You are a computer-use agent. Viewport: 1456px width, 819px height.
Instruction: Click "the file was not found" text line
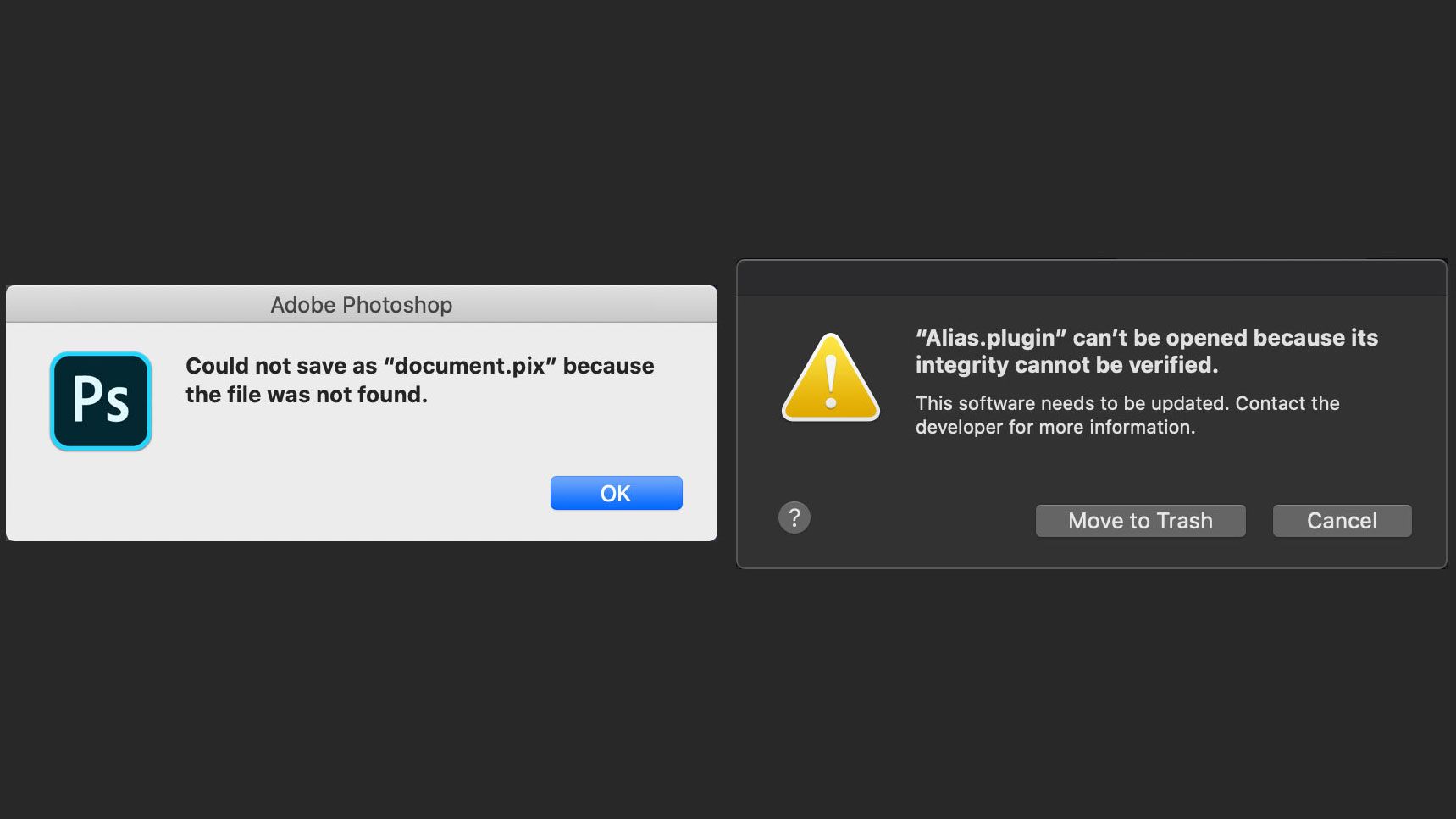click(x=307, y=395)
